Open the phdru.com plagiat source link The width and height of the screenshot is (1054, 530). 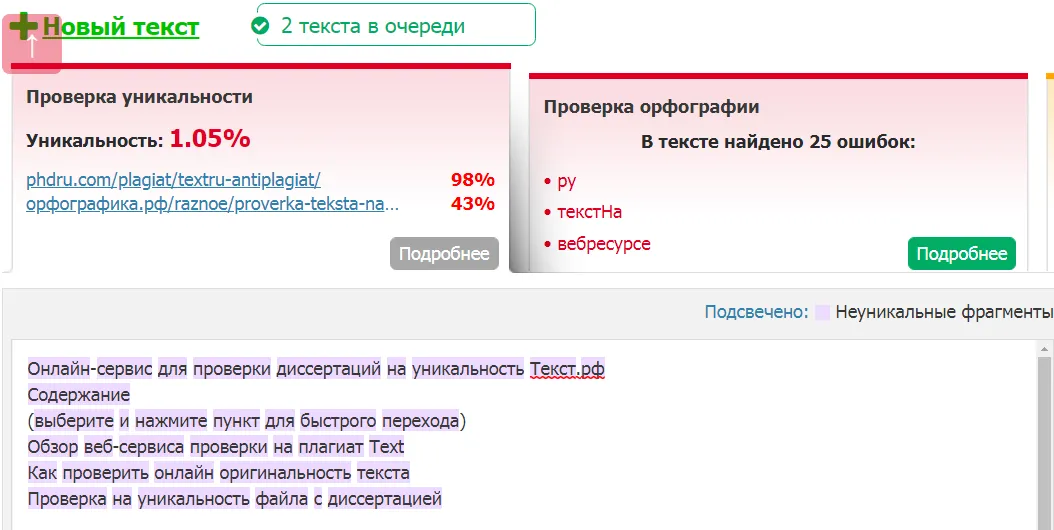[x=173, y=180]
